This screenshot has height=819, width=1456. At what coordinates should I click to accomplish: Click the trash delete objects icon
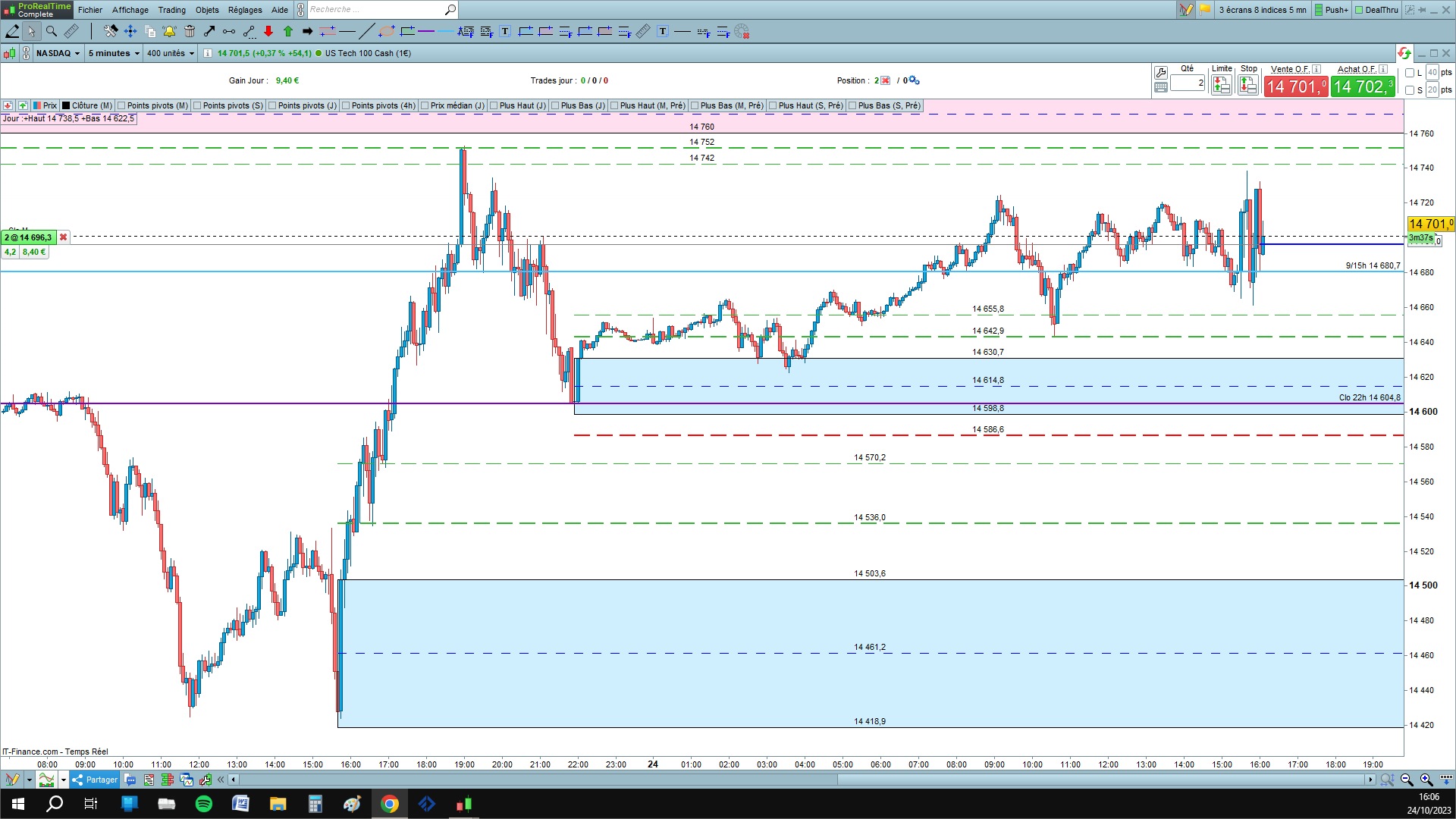[190, 31]
